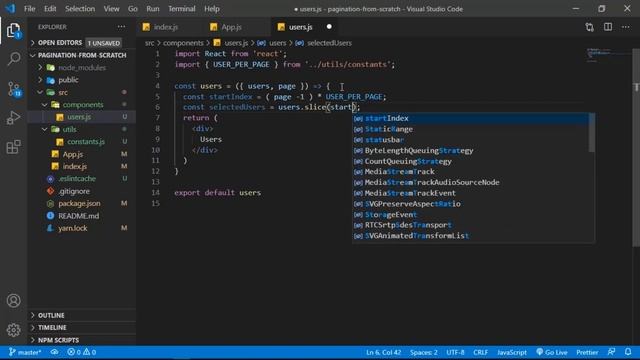Image resolution: width=640 pixels, height=360 pixels.
Task: Open the Manage settings gear
Action: point(13,330)
